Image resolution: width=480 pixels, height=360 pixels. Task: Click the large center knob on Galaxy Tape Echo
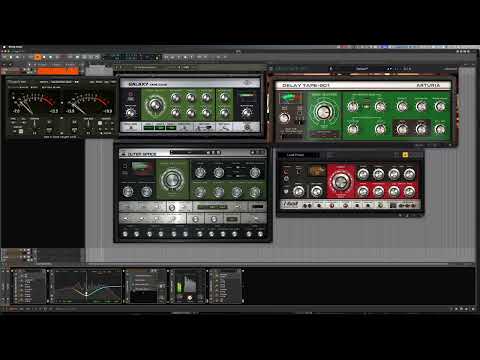154,105
